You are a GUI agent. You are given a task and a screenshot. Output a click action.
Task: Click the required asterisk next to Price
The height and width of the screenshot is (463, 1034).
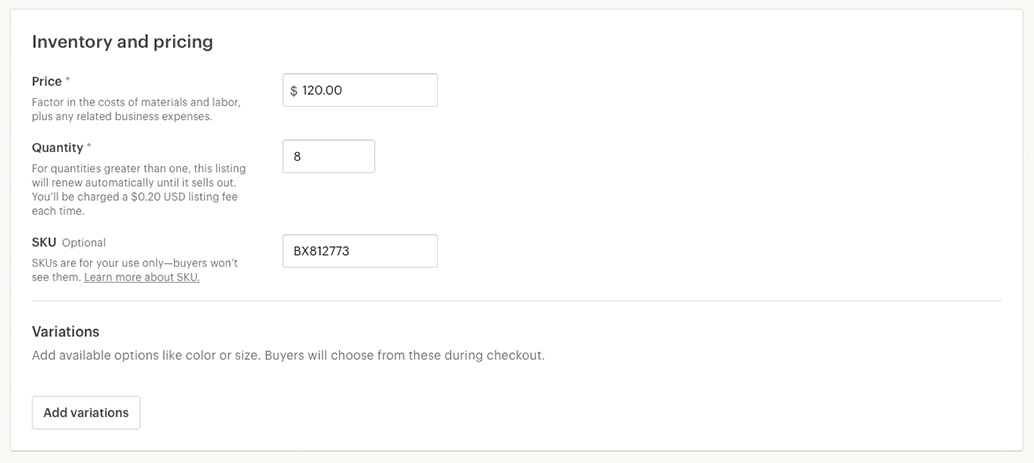(x=68, y=80)
